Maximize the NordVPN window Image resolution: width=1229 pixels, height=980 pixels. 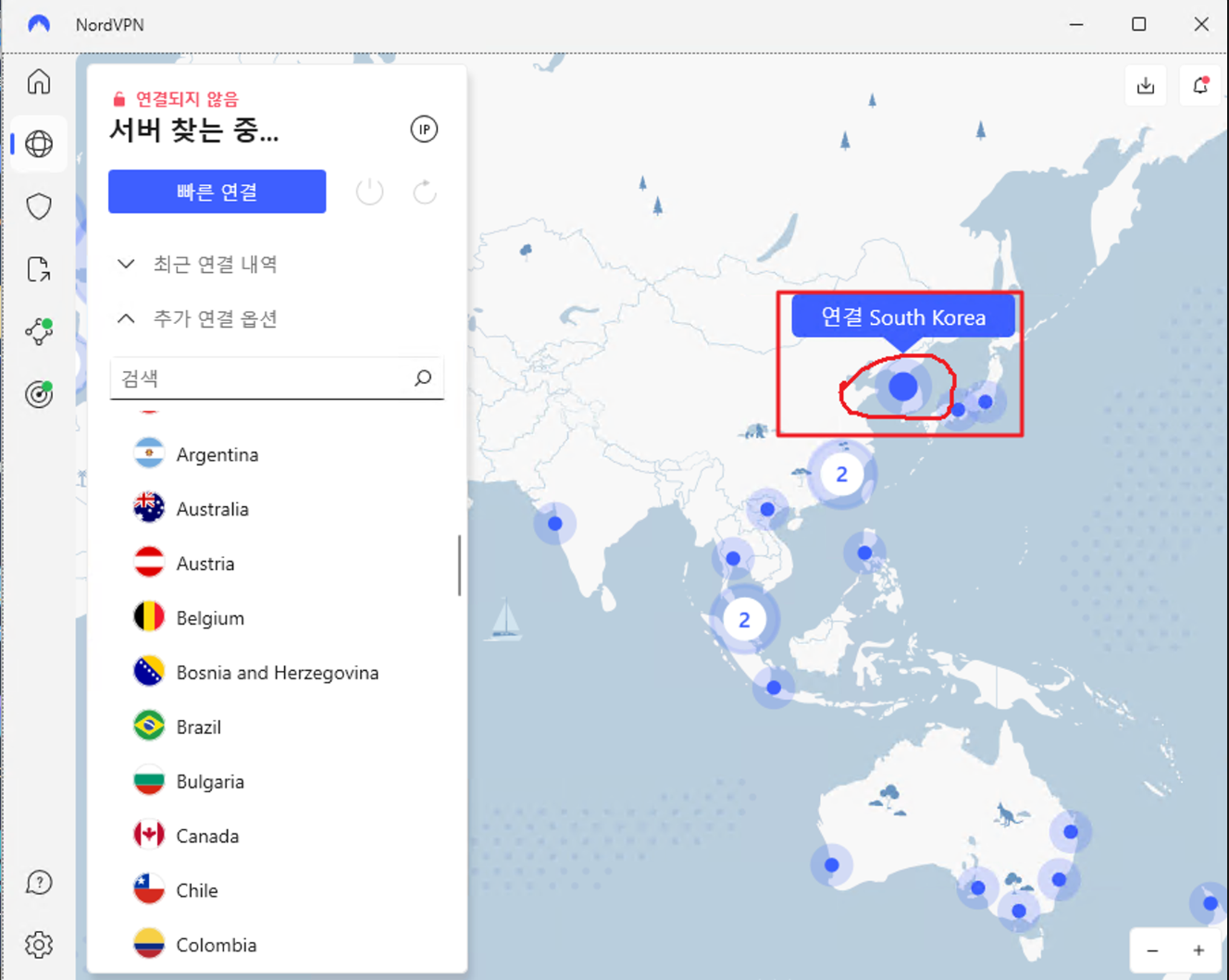pos(1139,24)
